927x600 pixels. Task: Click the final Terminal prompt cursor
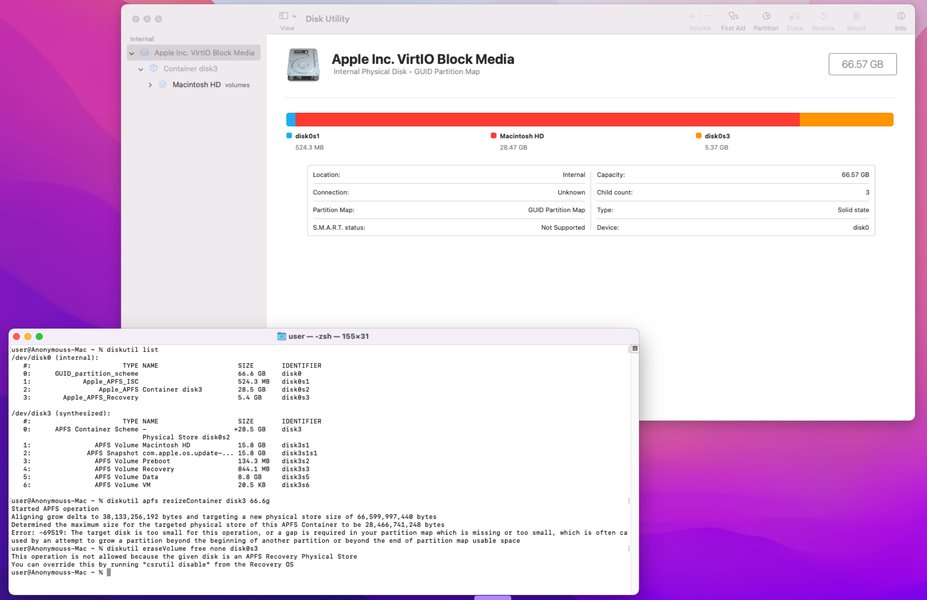[x=109, y=572]
